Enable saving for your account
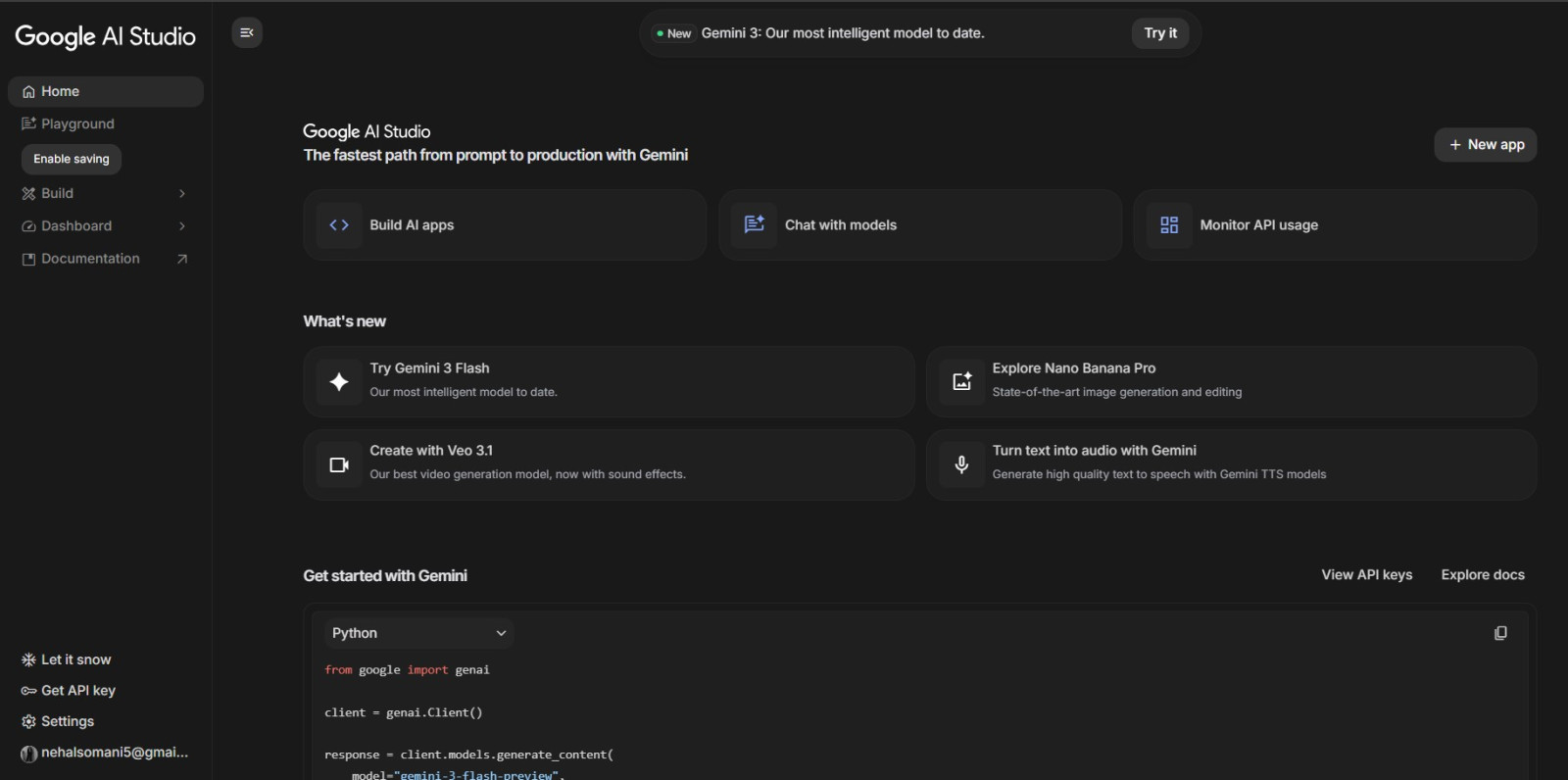1568x780 pixels. (x=70, y=159)
